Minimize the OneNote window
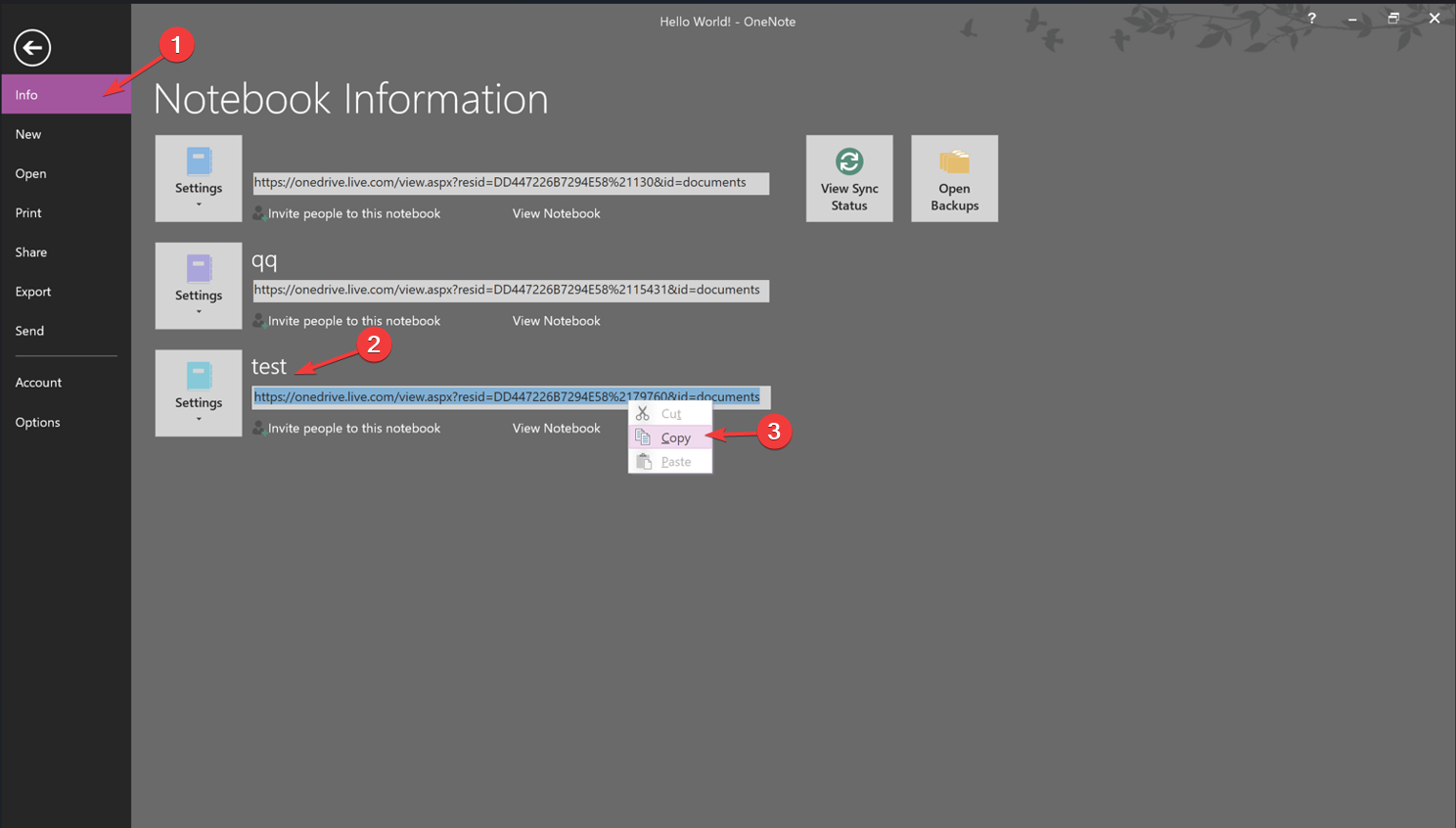 pos(1352,19)
